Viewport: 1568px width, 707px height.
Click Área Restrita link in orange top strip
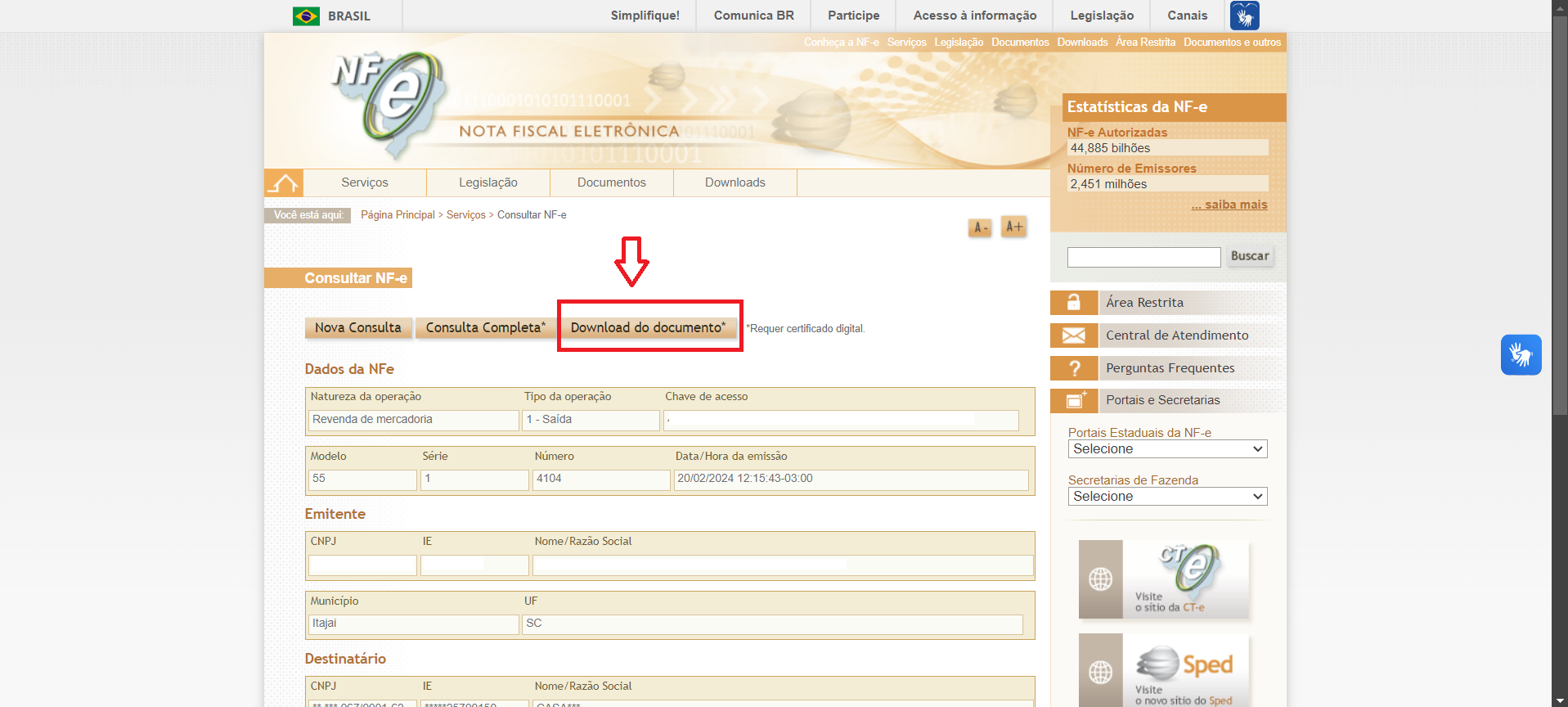pos(1145,43)
